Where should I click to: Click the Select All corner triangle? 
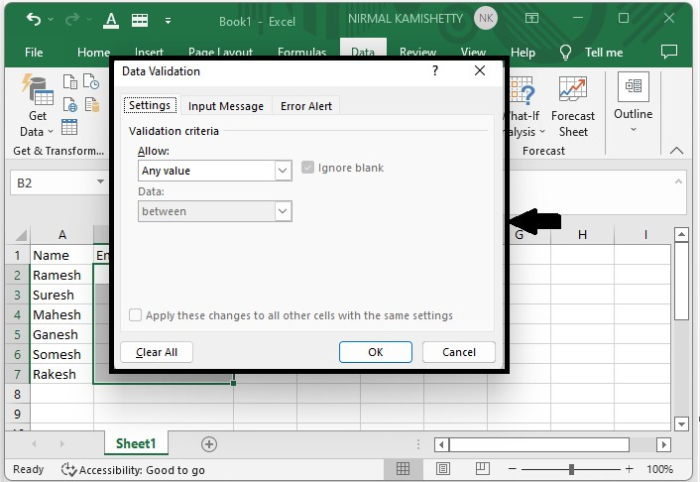21,235
